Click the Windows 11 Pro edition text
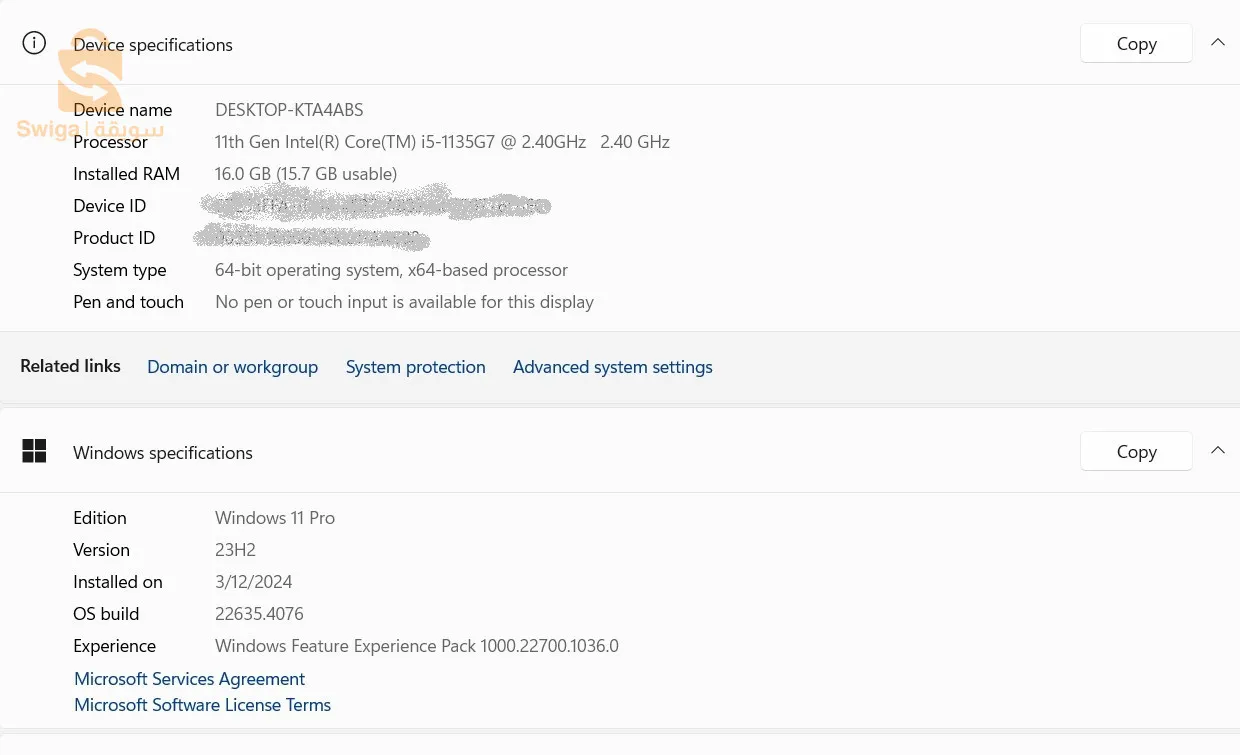 [275, 517]
